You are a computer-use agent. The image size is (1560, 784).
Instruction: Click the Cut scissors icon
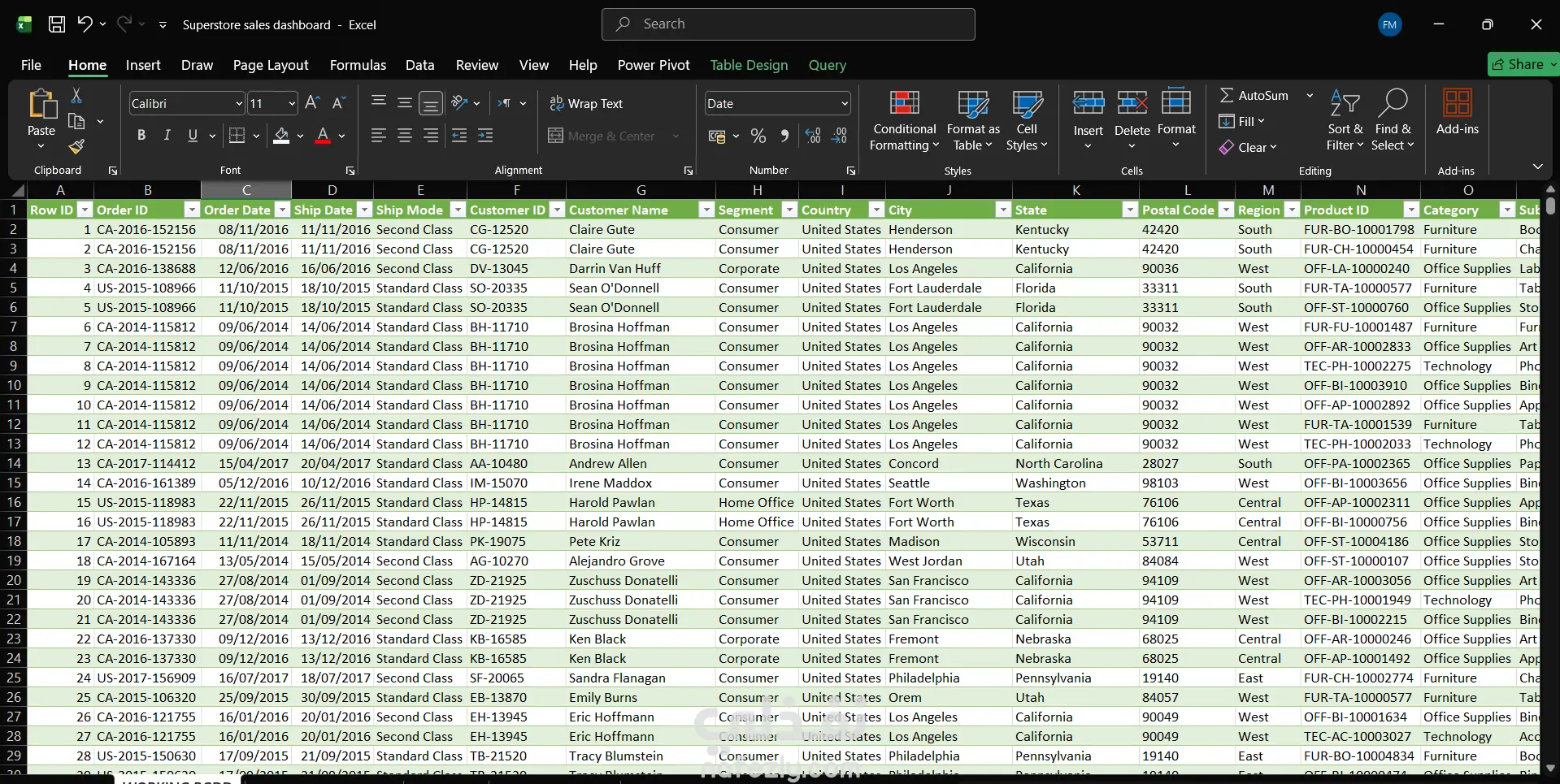coord(76,96)
